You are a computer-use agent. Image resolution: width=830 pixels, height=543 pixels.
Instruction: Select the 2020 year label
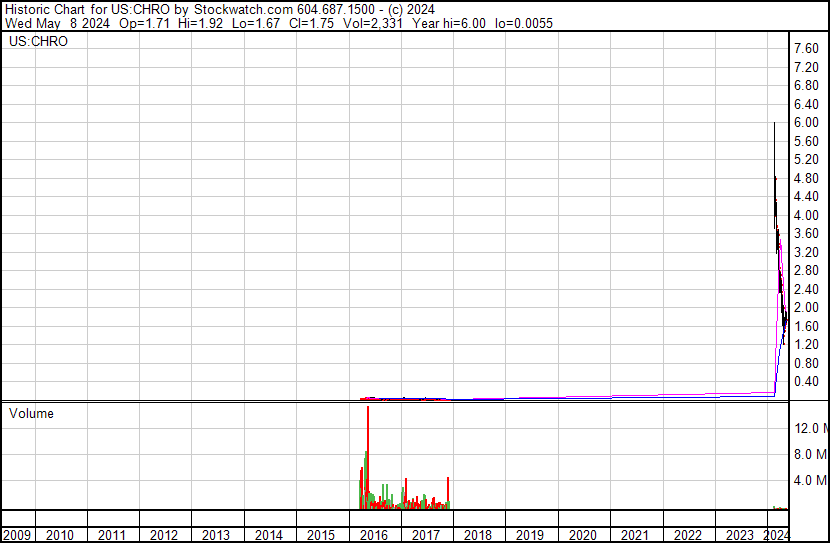click(582, 535)
